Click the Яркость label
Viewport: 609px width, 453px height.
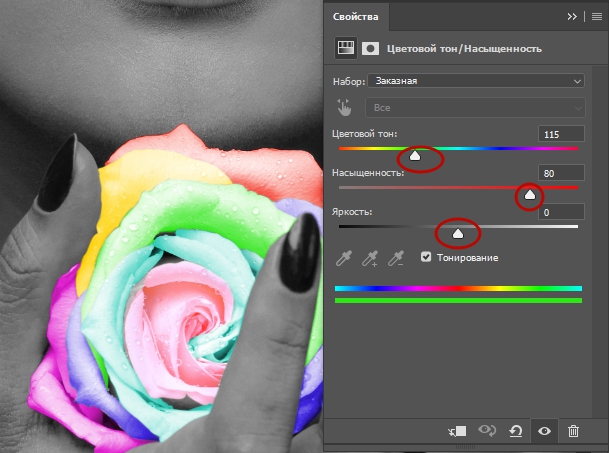click(352, 212)
